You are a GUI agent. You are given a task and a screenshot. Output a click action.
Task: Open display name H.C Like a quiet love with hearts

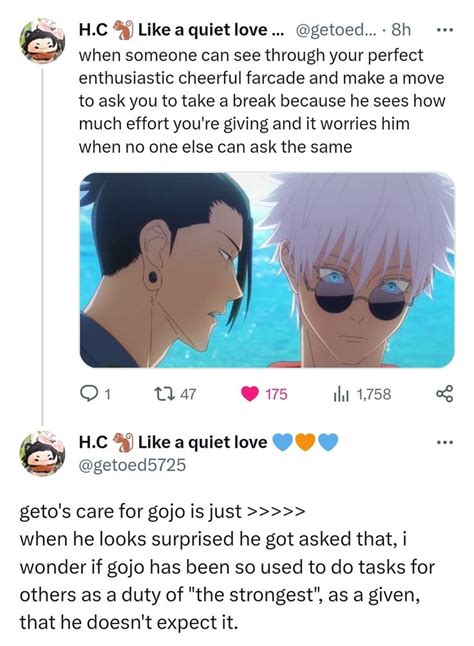pos(208,442)
